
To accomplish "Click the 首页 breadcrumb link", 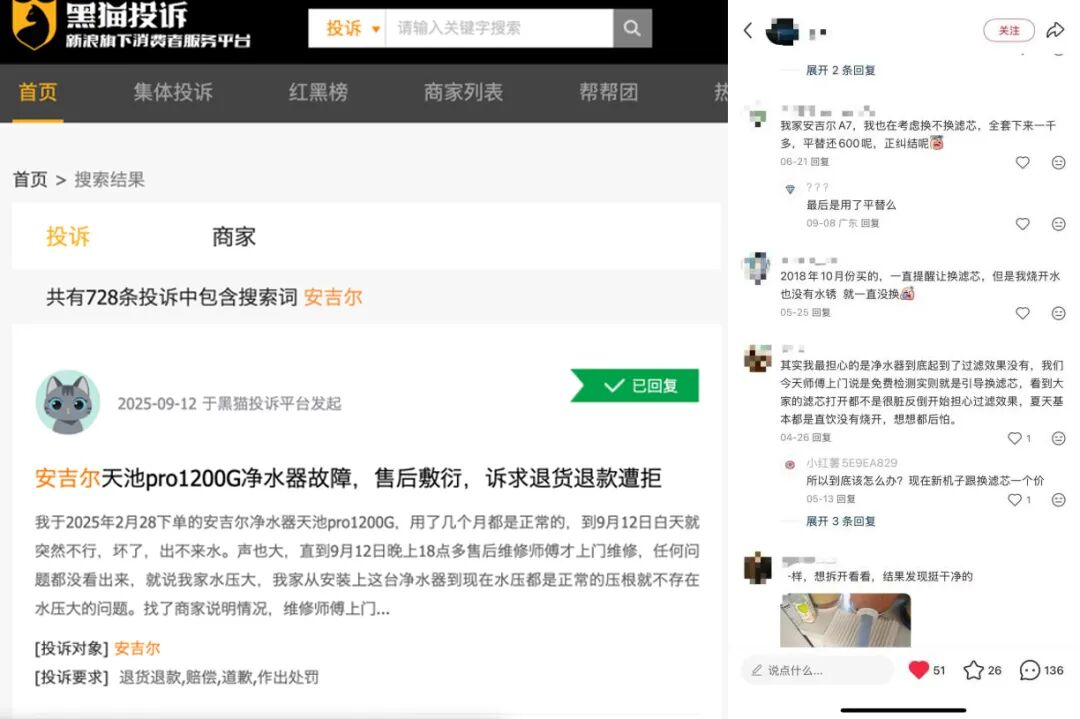I will 30,180.
